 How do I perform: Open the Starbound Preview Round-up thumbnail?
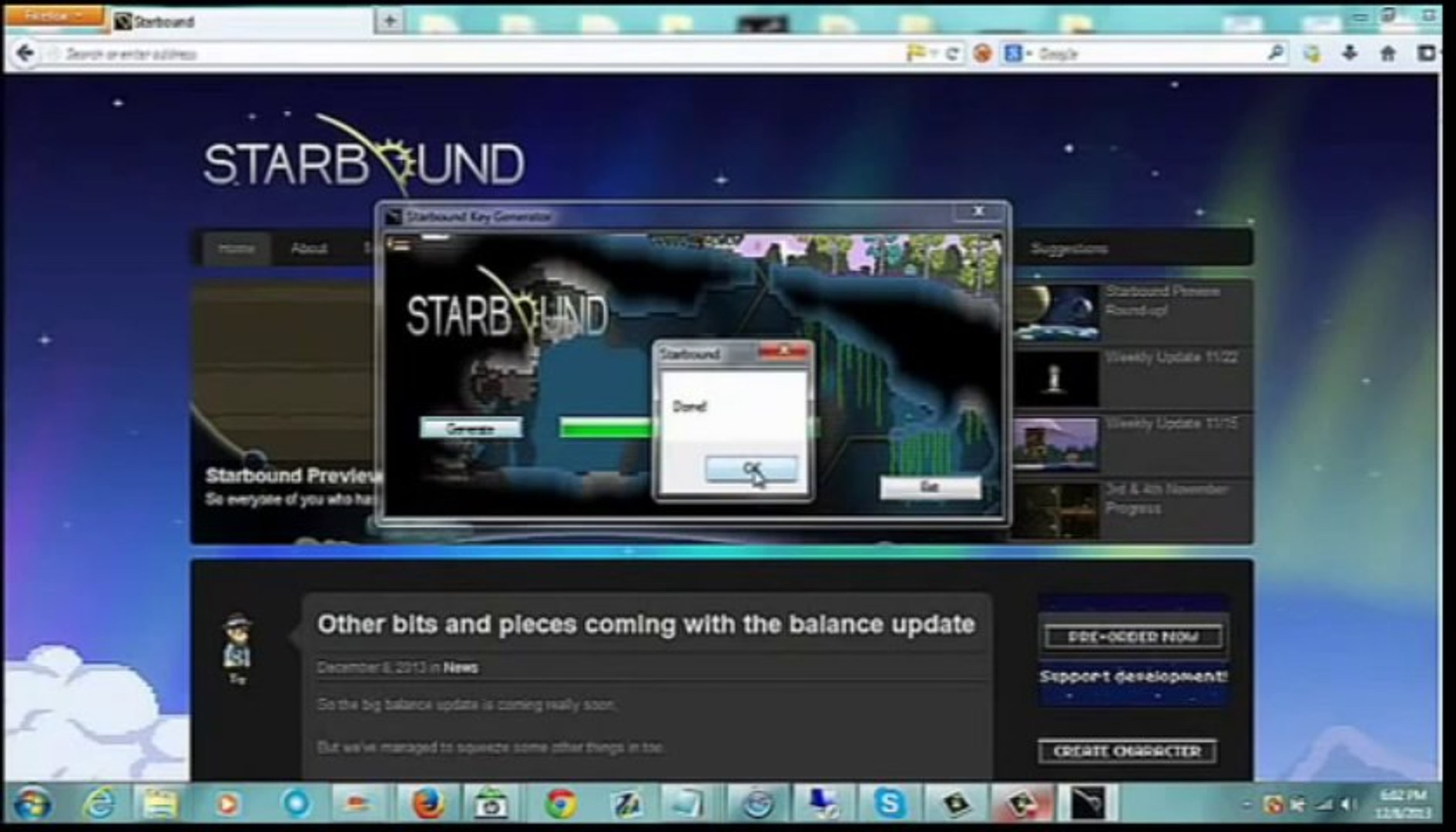tap(1057, 312)
